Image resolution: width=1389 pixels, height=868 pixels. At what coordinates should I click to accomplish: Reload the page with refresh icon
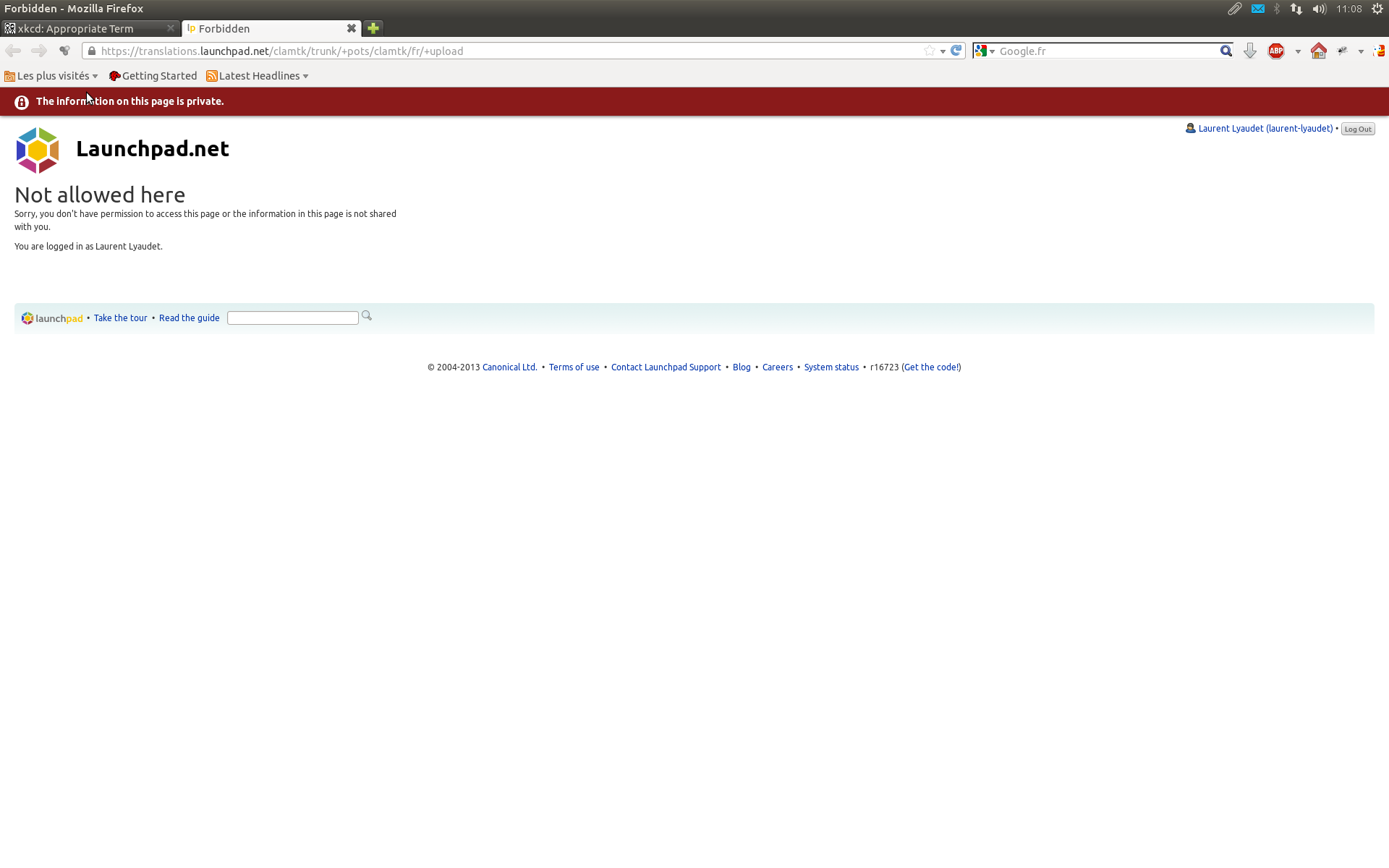tap(956, 51)
